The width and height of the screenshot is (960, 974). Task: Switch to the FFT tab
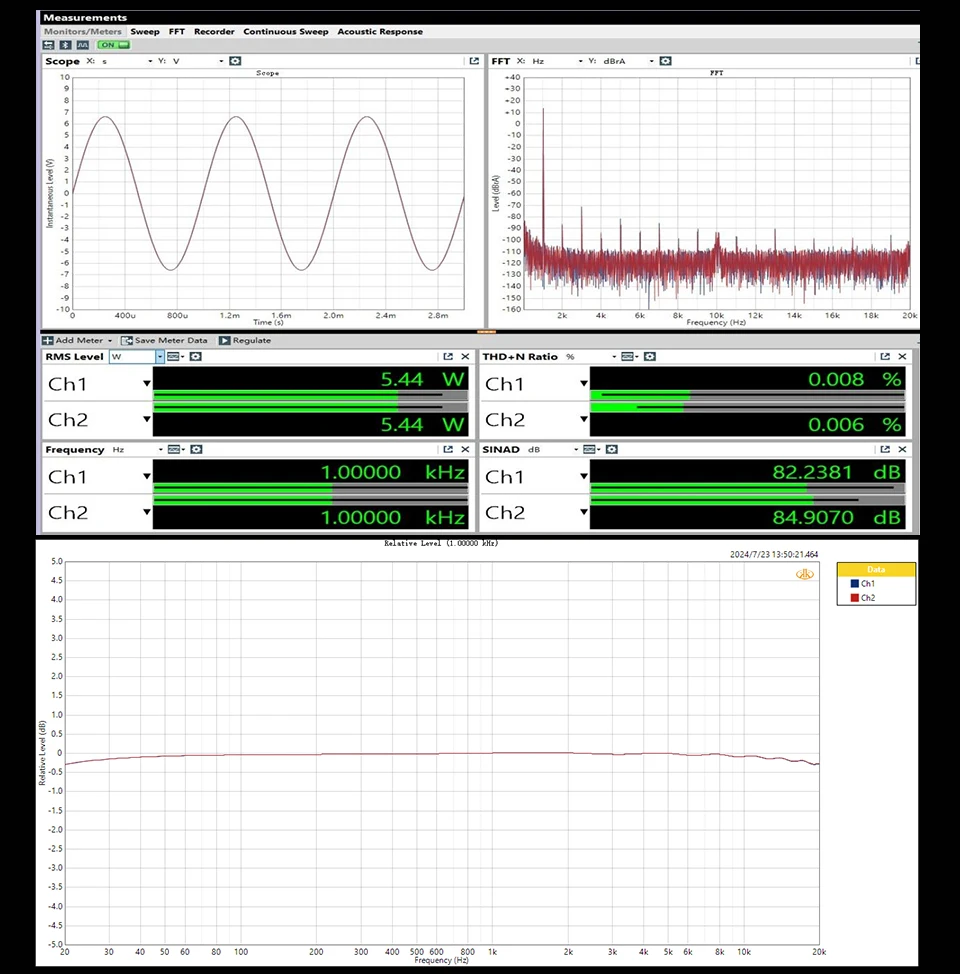(177, 32)
